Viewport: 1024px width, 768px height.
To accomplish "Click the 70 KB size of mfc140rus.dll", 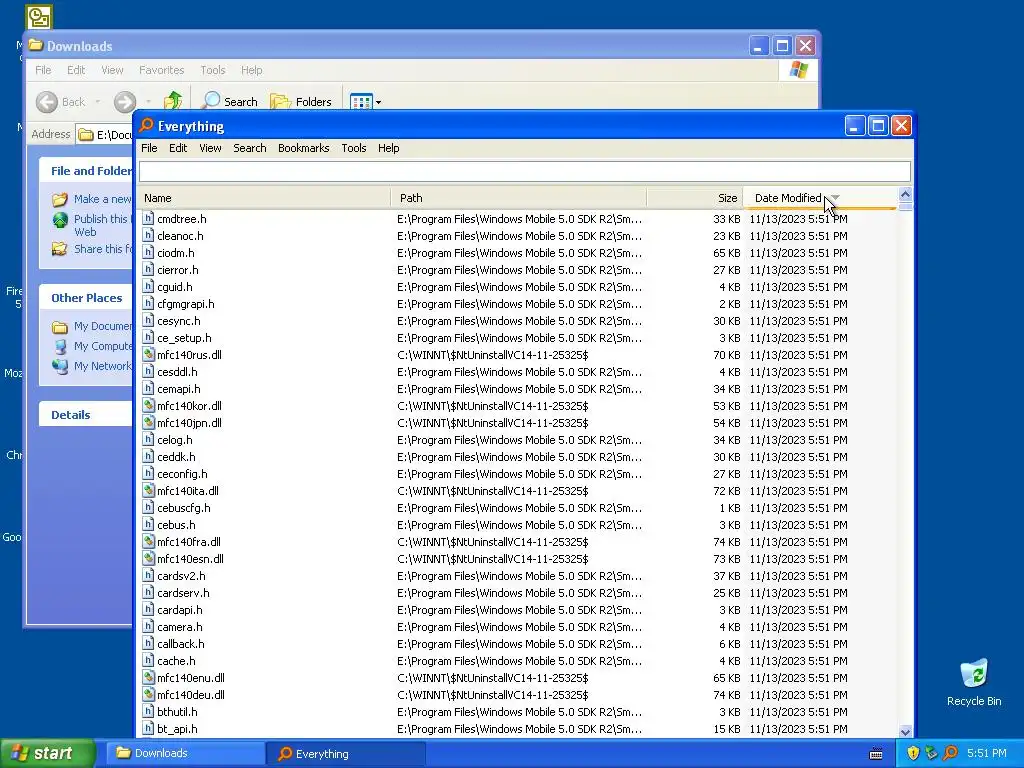I will (x=726, y=355).
